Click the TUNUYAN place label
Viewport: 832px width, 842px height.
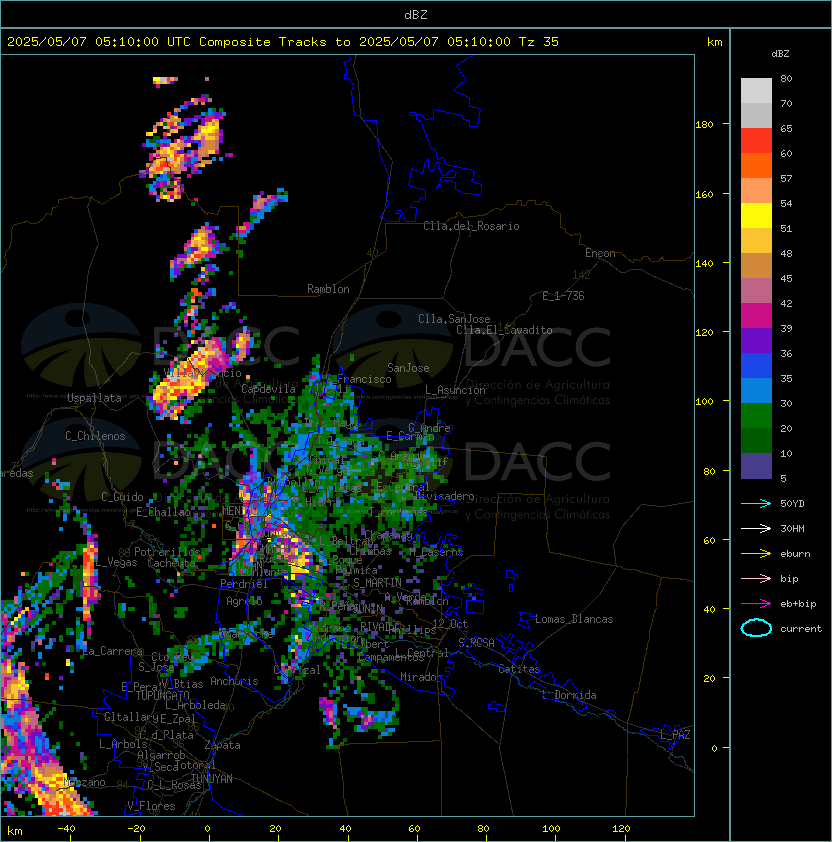tap(212, 779)
